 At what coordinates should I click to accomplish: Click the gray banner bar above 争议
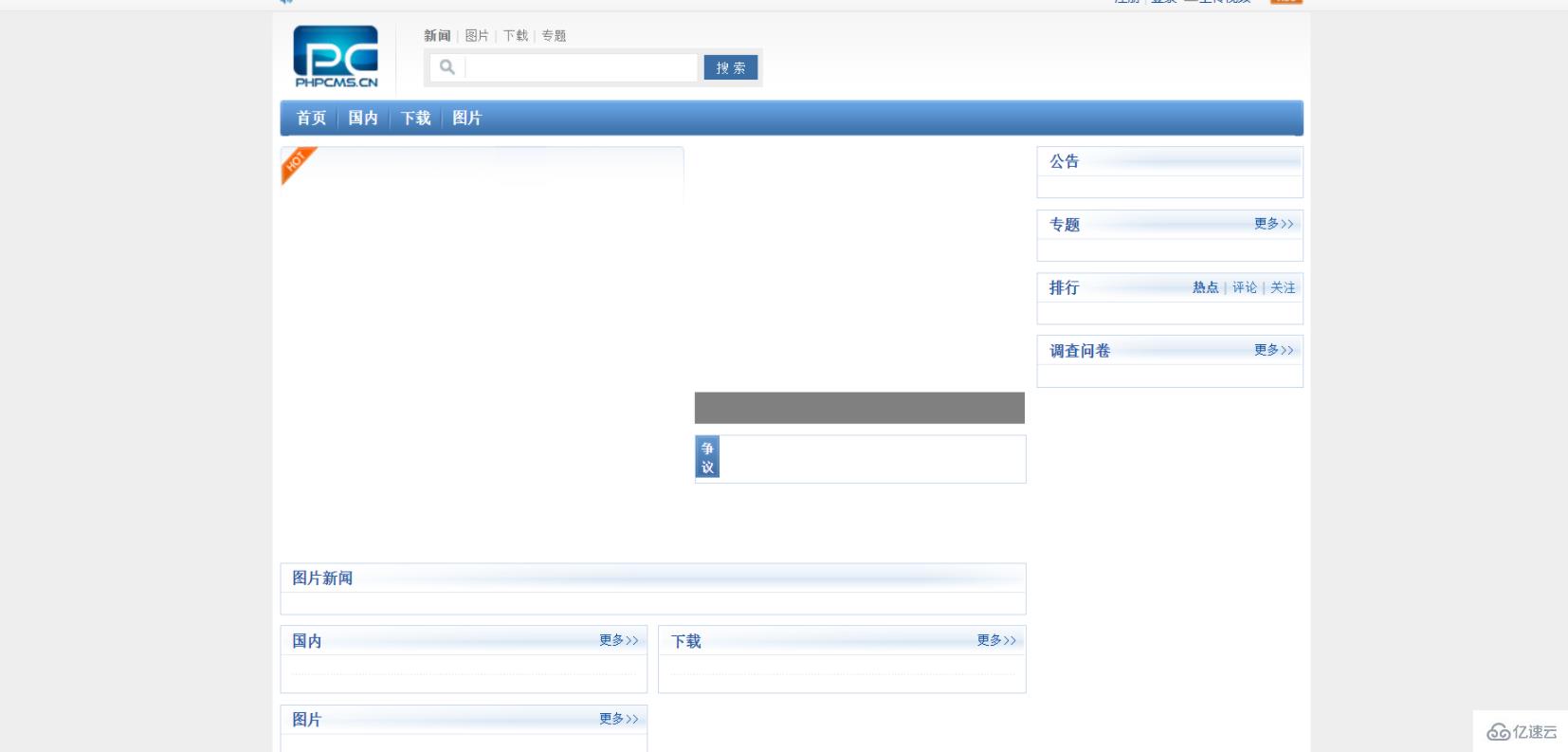pos(860,408)
